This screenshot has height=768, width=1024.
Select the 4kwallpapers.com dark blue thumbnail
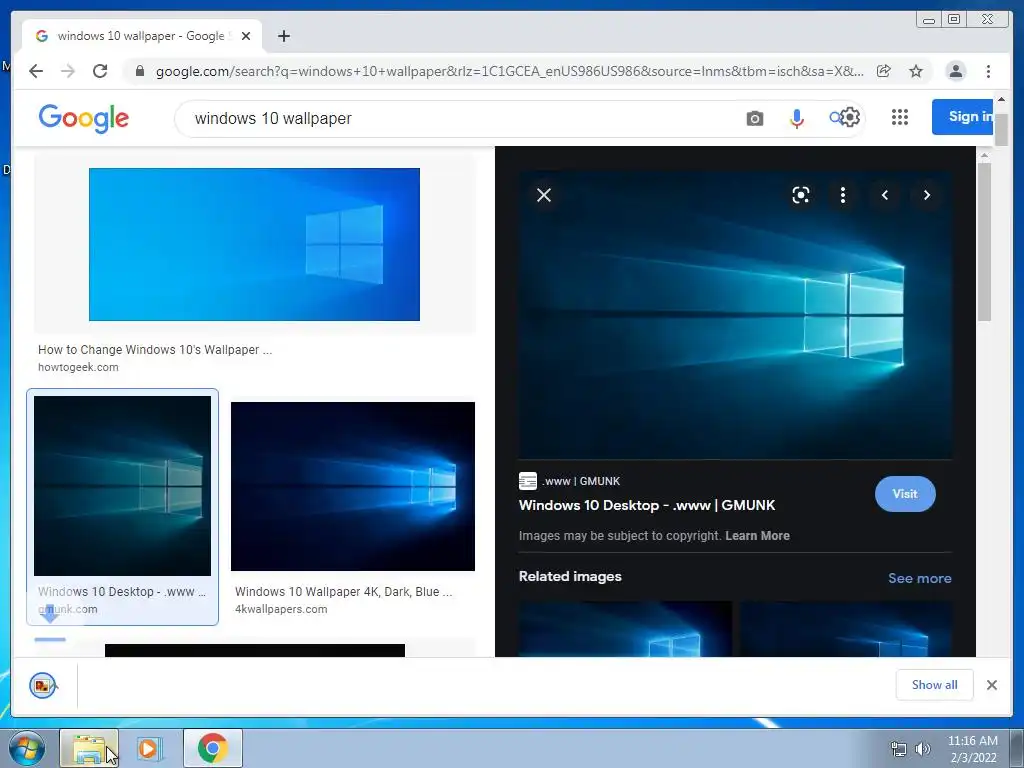pos(353,487)
